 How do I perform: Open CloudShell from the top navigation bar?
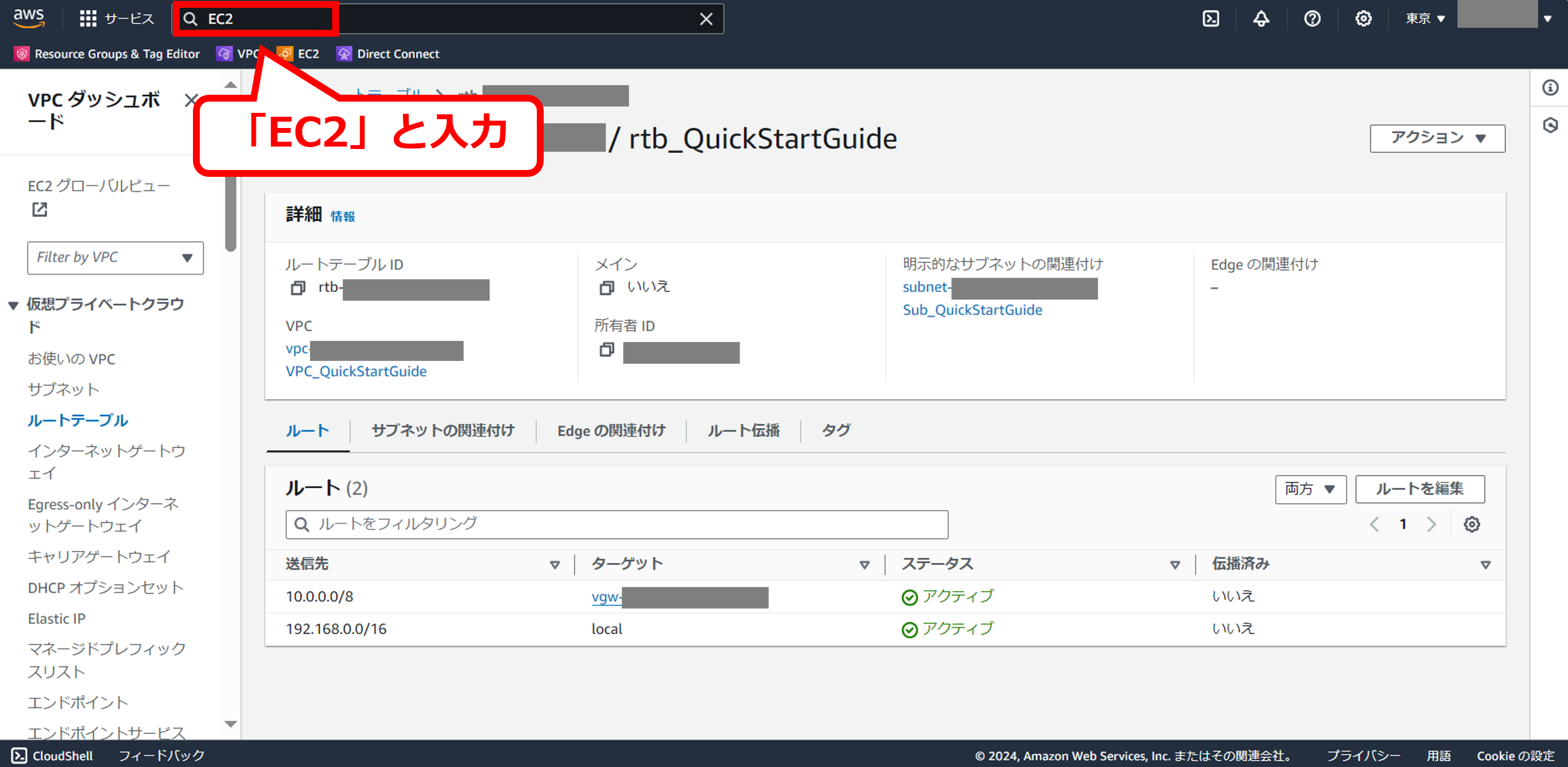pyautogui.click(x=1211, y=19)
